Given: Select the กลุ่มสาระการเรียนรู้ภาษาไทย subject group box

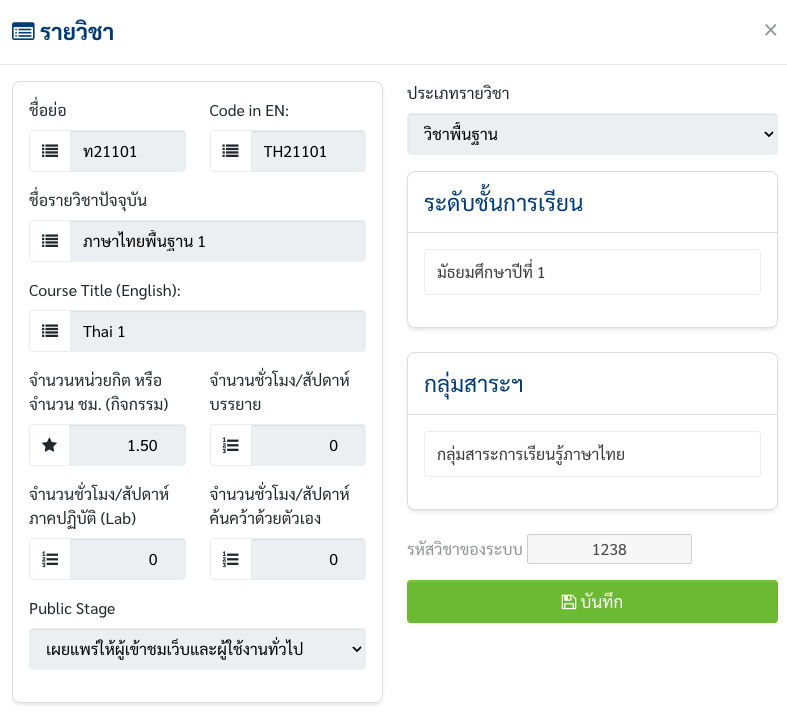Looking at the screenshot, I should (x=592, y=454).
